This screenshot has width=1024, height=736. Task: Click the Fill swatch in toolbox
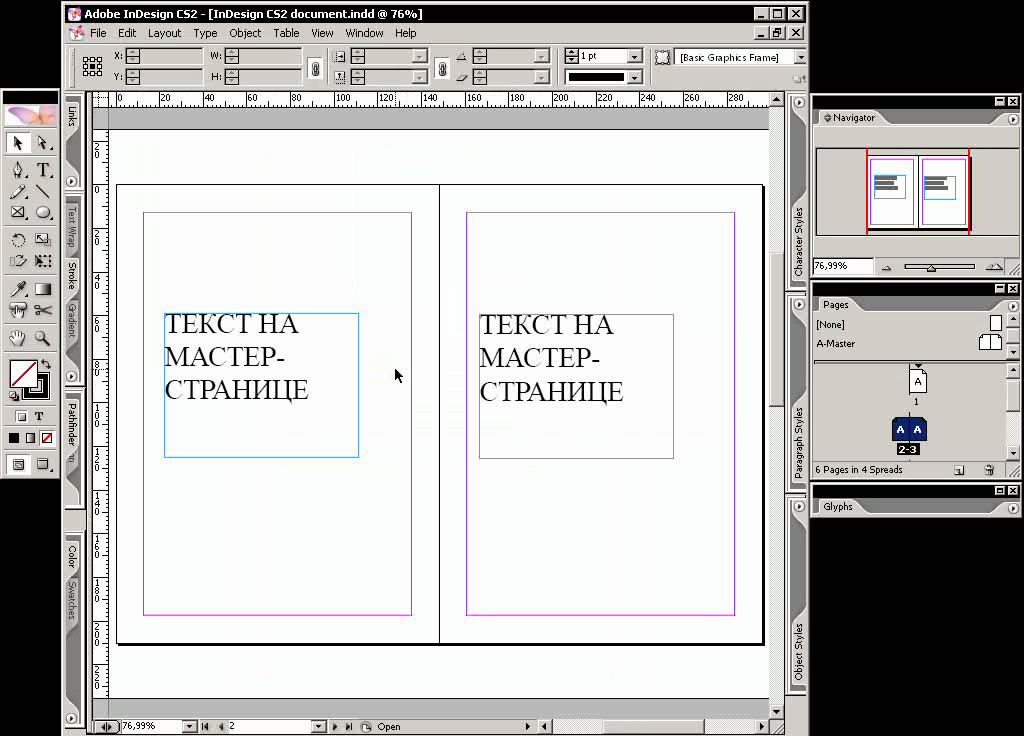click(24, 374)
